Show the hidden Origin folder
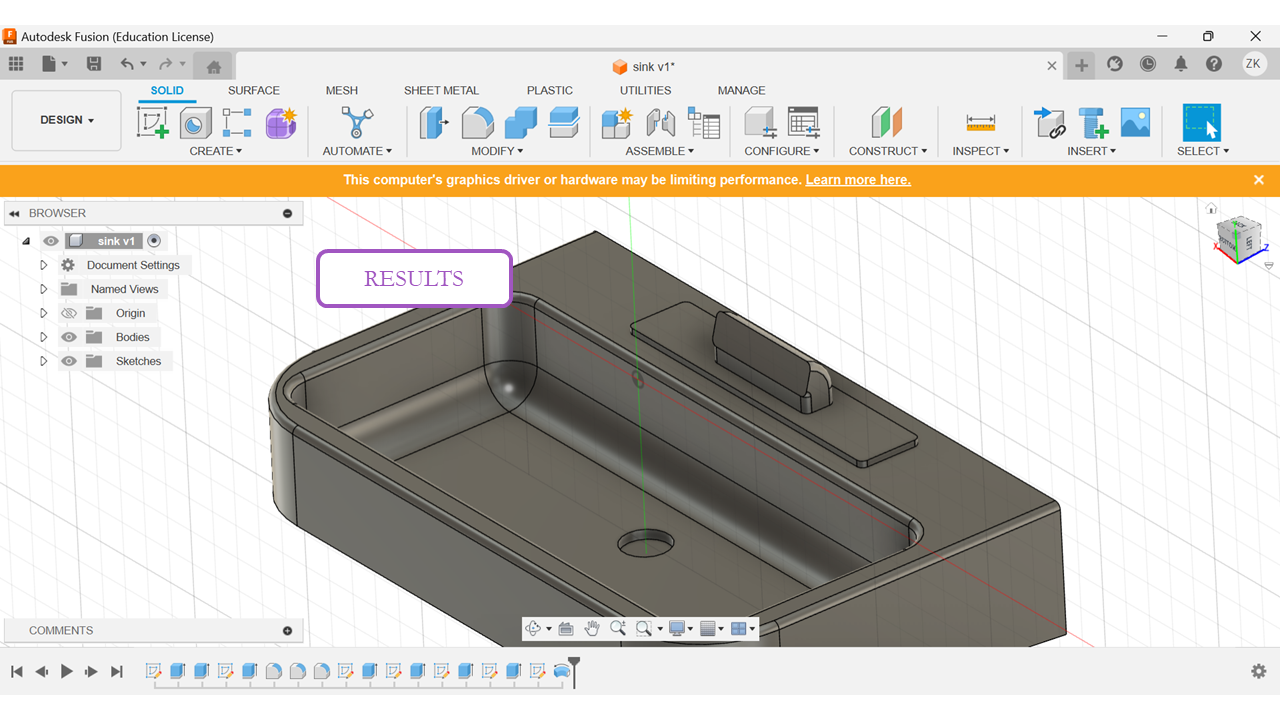Image resolution: width=1280 pixels, height=720 pixels. coord(69,313)
